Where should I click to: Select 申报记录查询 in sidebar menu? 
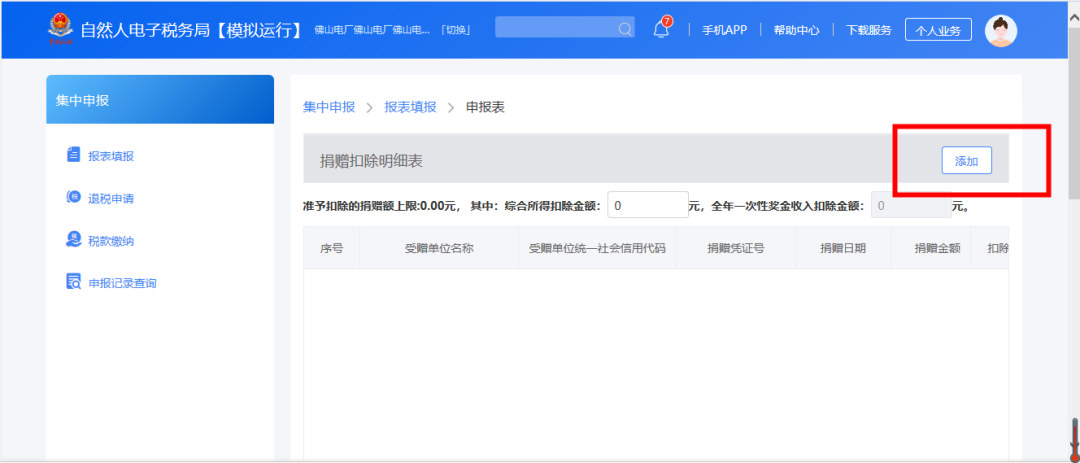tap(123, 282)
